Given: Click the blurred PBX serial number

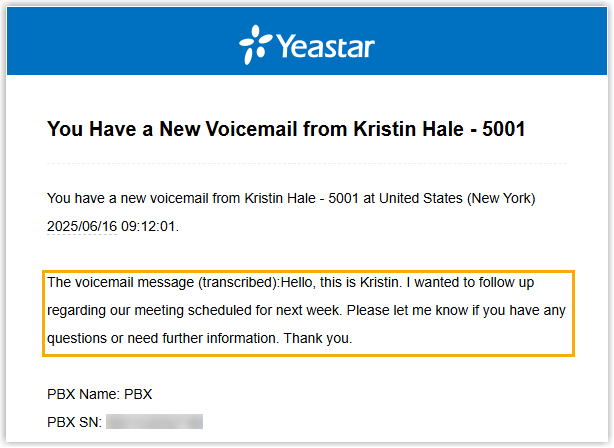Looking at the screenshot, I should coord(154,421).
